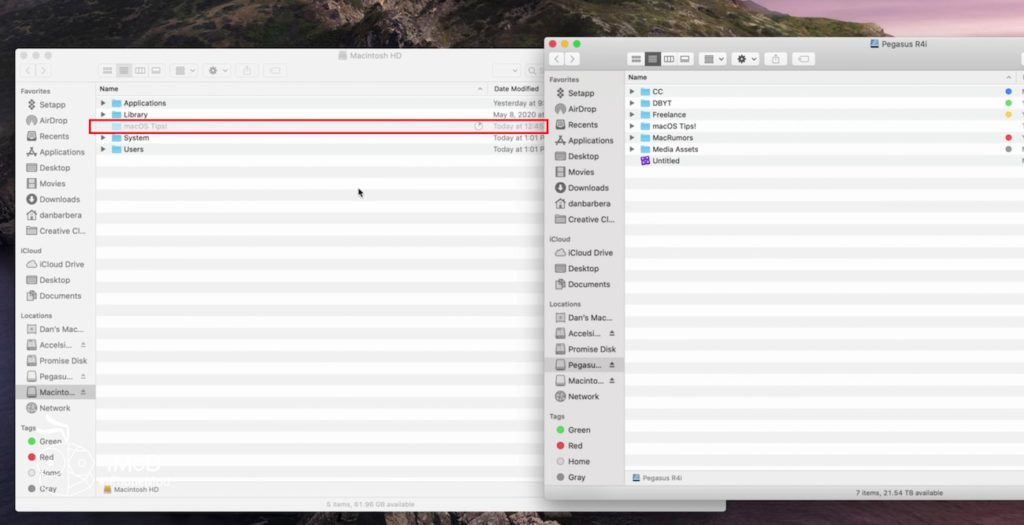1024x525 pixels.
Task: Select iCloud Drive in Pegasus window sidebar
Action: pos(589,253)
